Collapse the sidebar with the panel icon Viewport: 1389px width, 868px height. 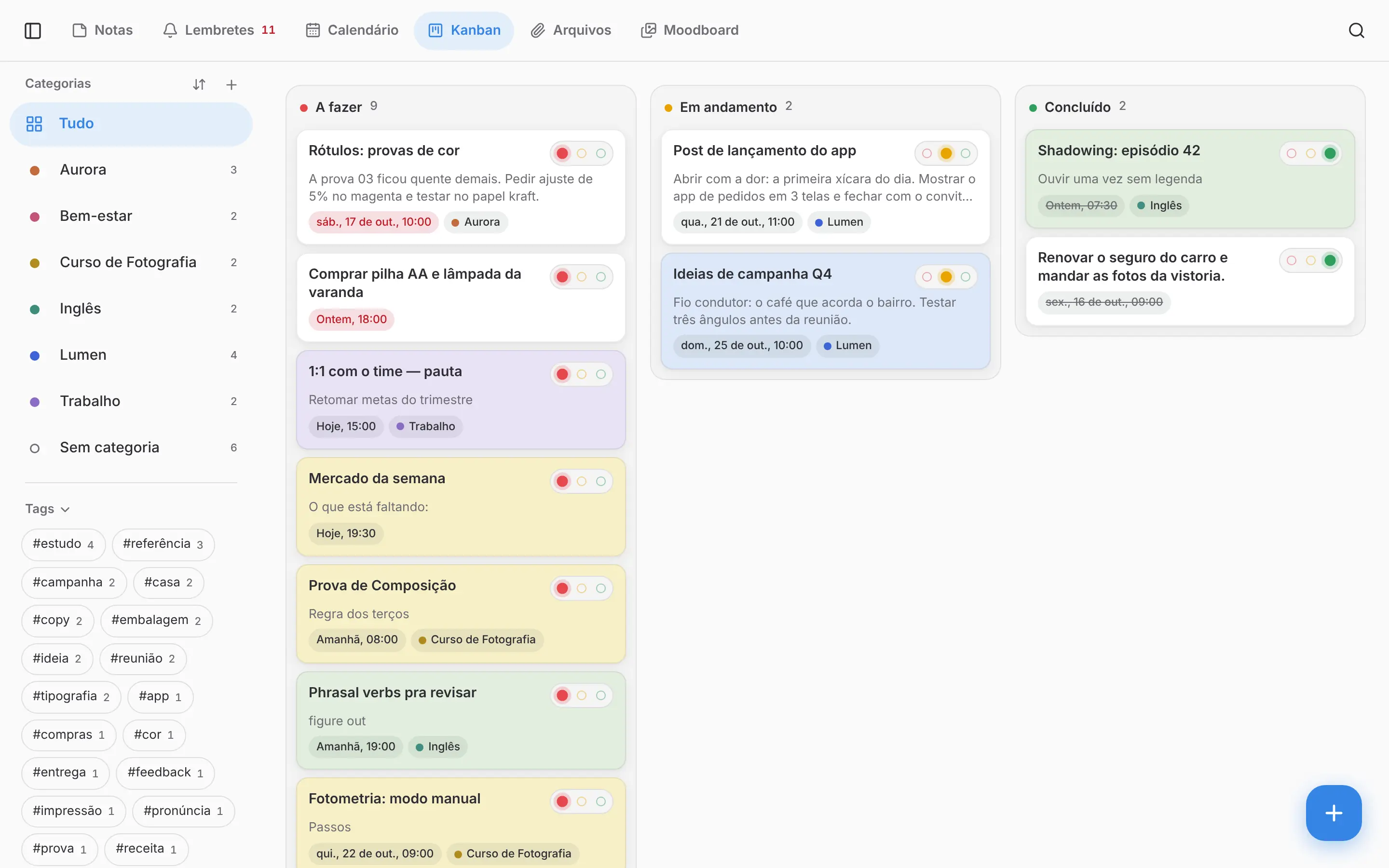[33, 30]
